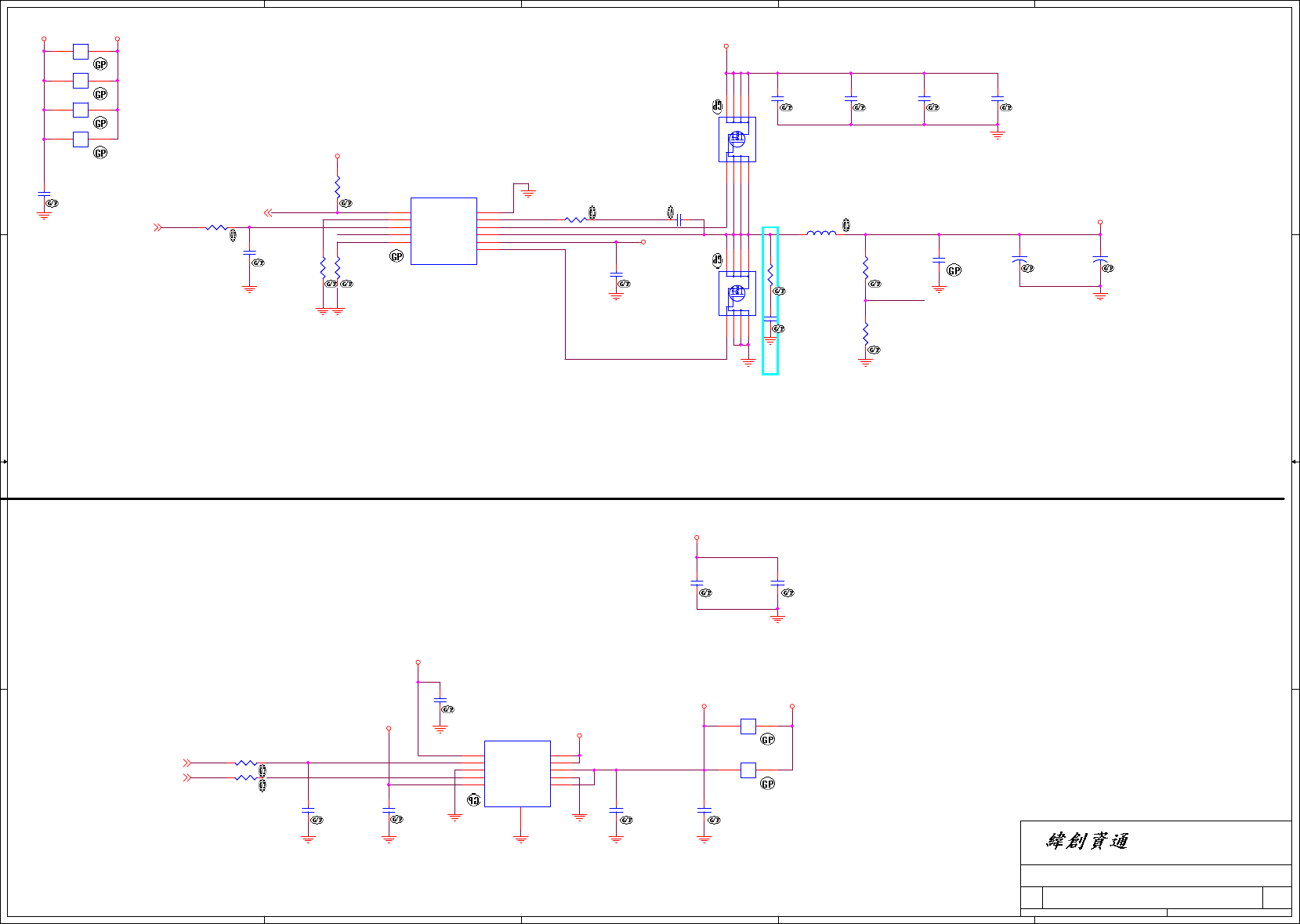This screenshot has width=1300, height=924.
Task: Click the resistor inside the cyan-highlighted snubber
Action: click(770, 274)
